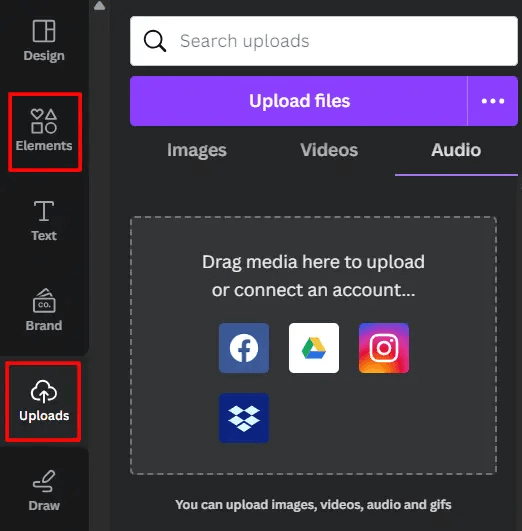Open the Upload files more options menu

coord(493,101)
